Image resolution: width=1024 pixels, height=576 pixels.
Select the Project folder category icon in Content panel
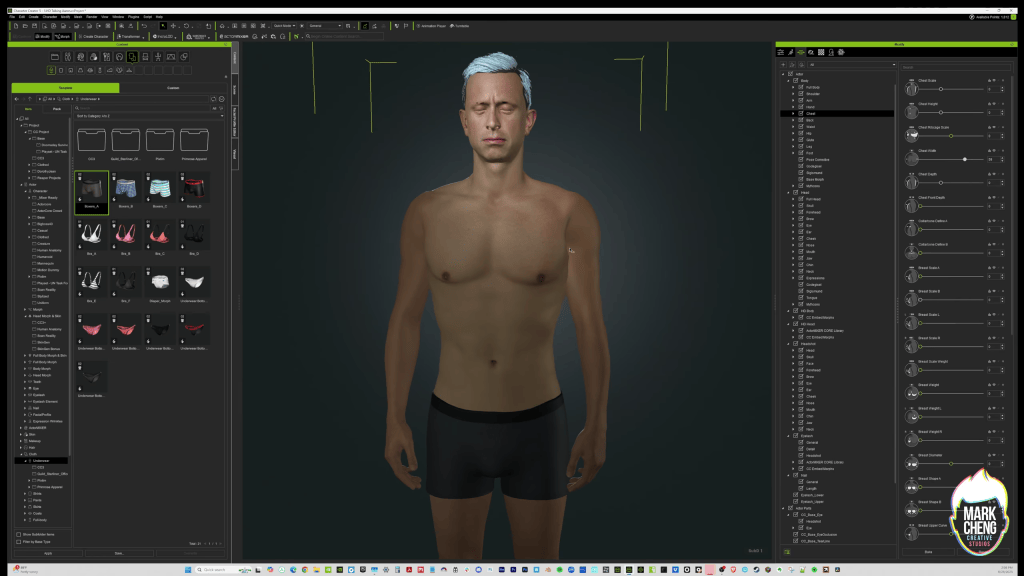(55, 57)
